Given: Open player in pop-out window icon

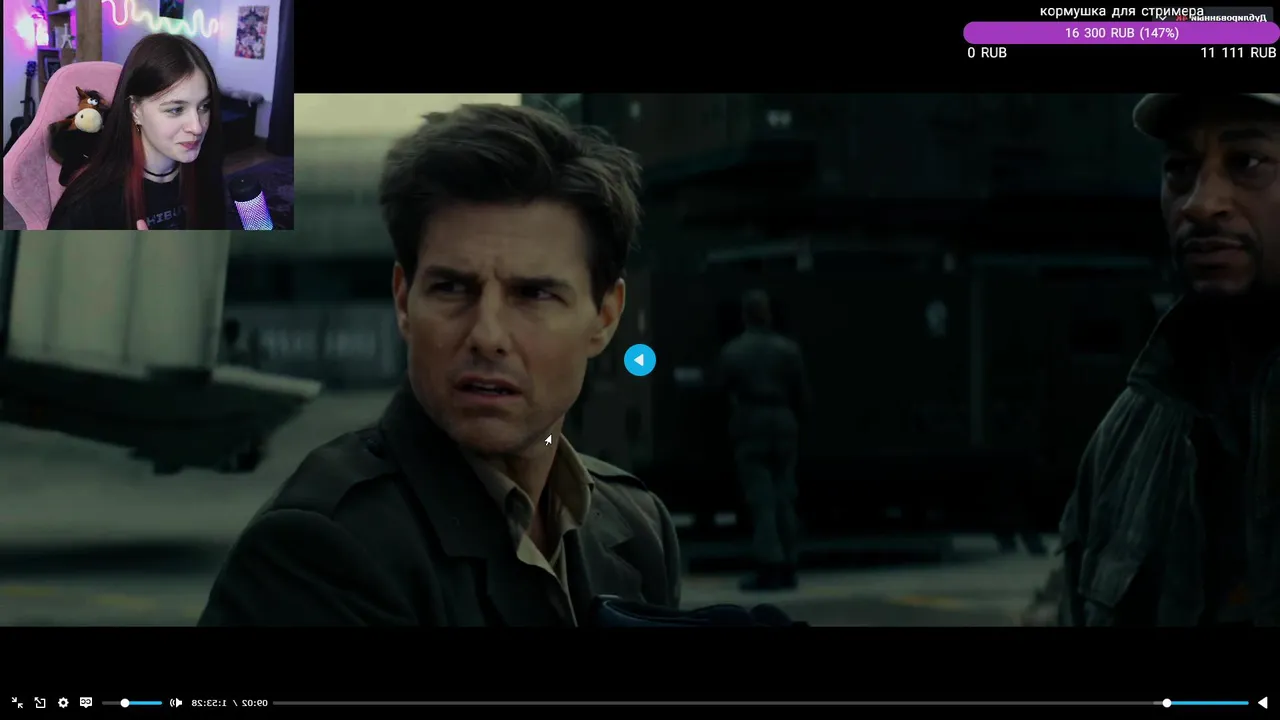Looking at the screenshot, I should tap(40, 703).
